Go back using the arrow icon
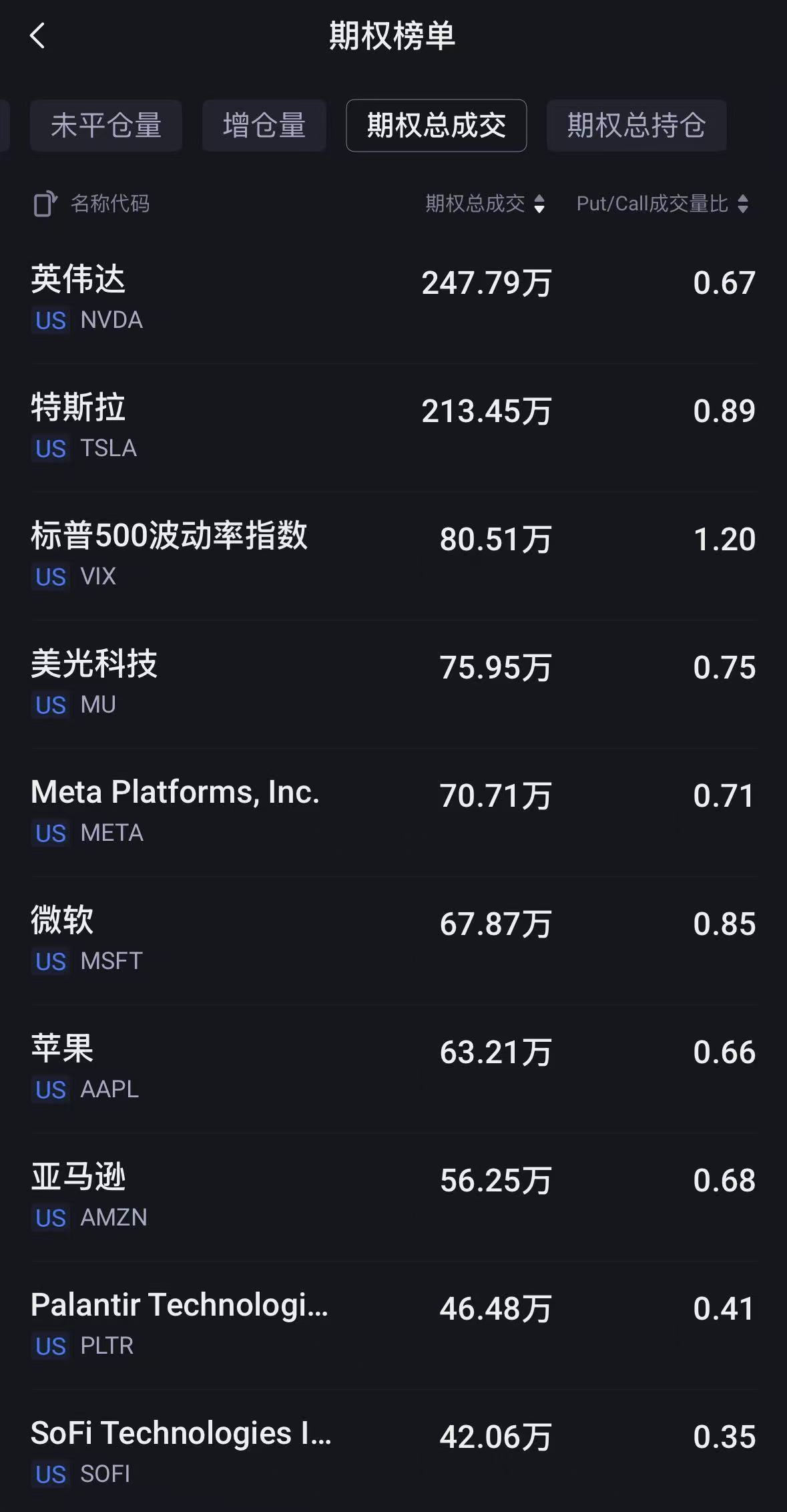 pos(38,36)
